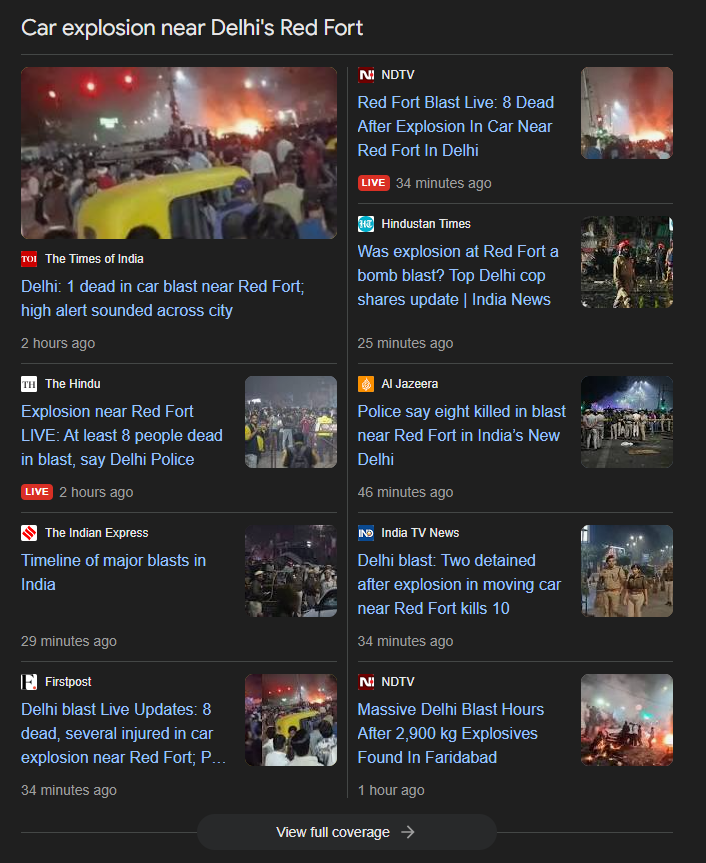Viewport: 706px width, 863px height.
Task: Open Times of India high alert headline
Action: [x=162, y=298]
